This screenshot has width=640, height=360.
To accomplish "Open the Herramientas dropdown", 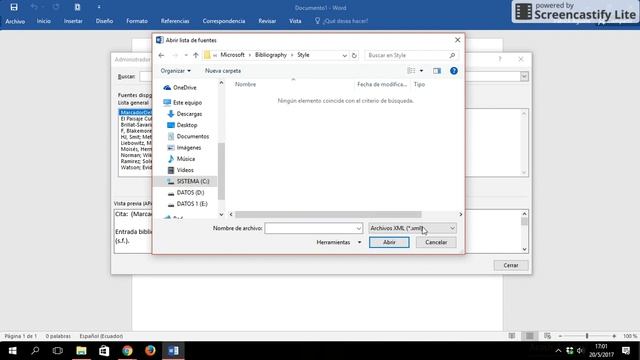I will [339, 242].
